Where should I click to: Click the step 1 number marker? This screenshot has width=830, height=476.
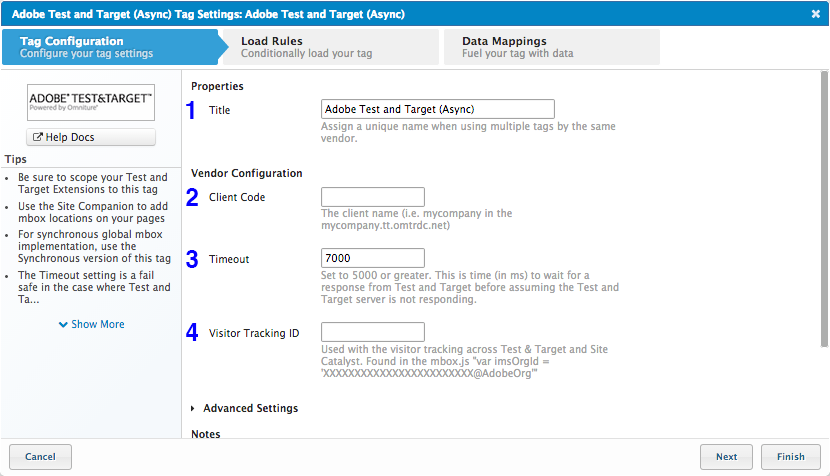[x=192, y=110]
